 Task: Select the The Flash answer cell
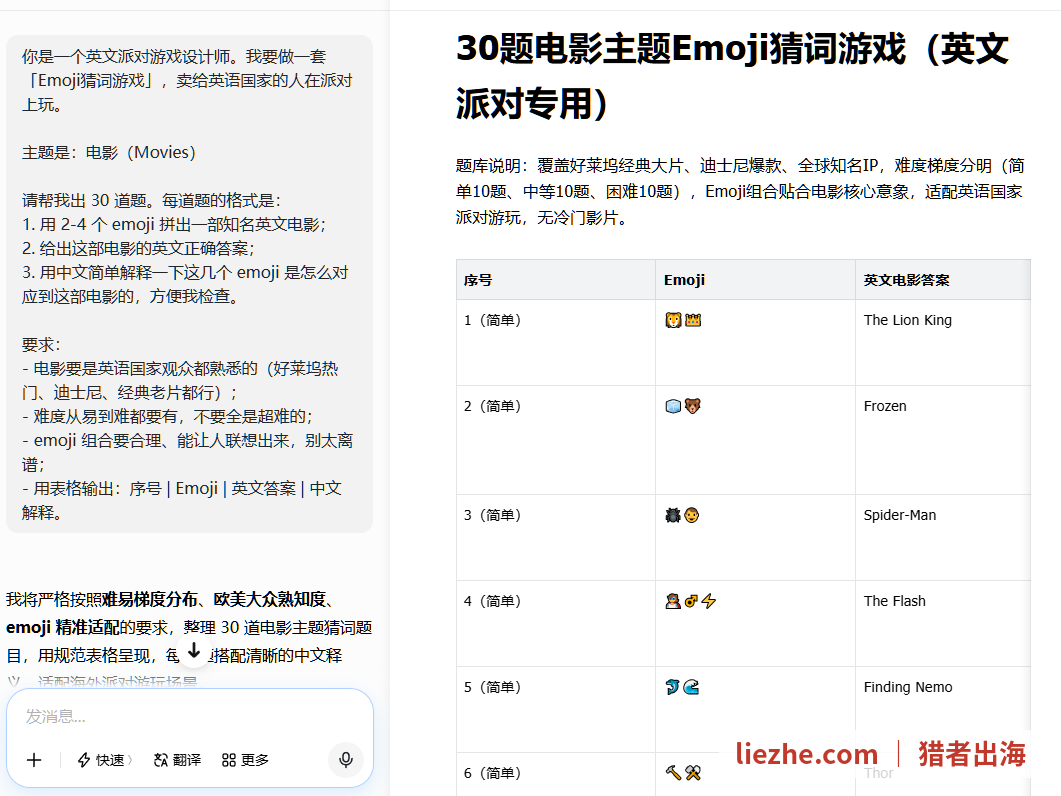tap(943, 623)
